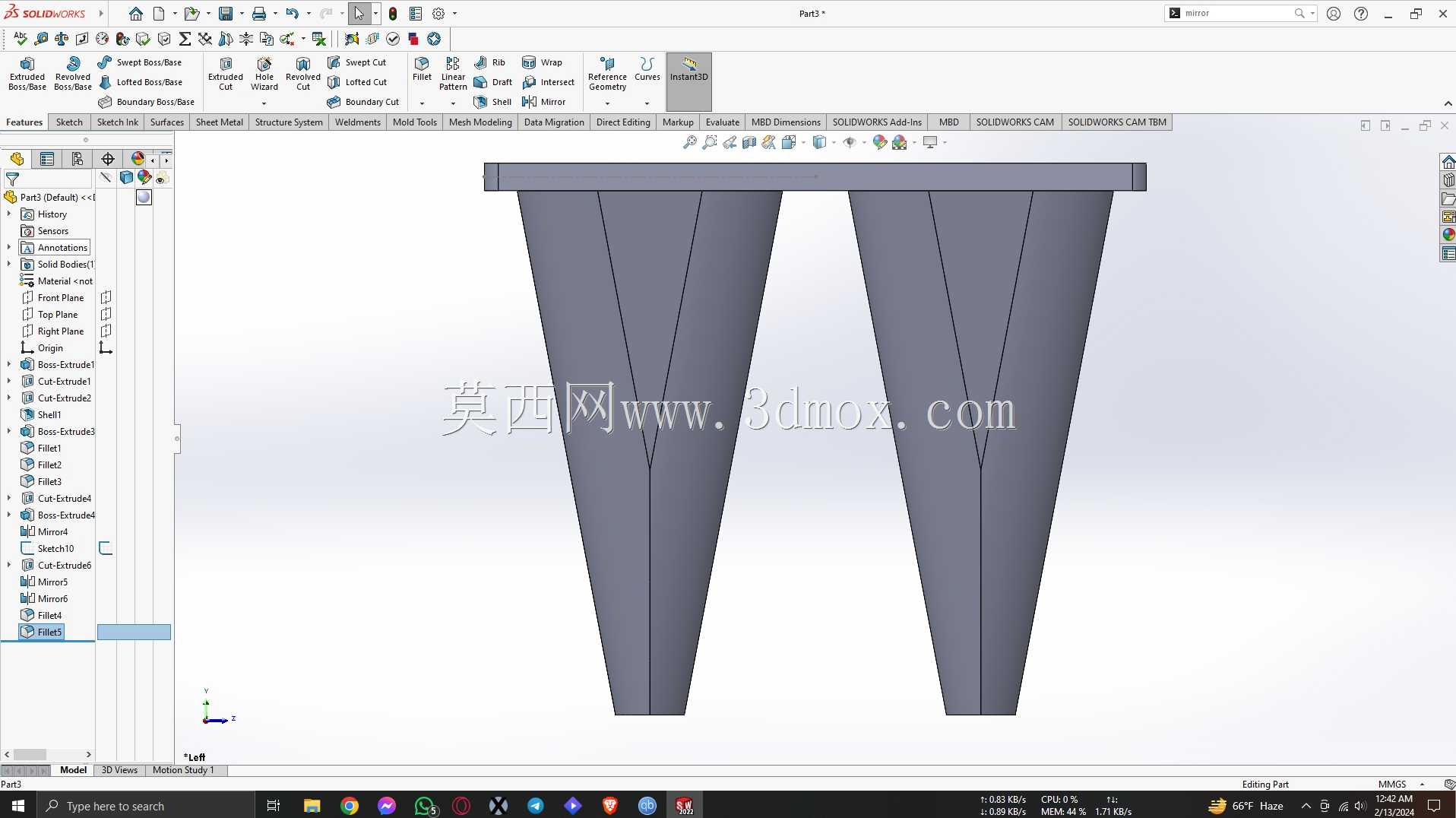The width and height of the screenshot is (1456, 818).
Task: Select the Revolved Boss/Base tool
Action: (73, 74)
